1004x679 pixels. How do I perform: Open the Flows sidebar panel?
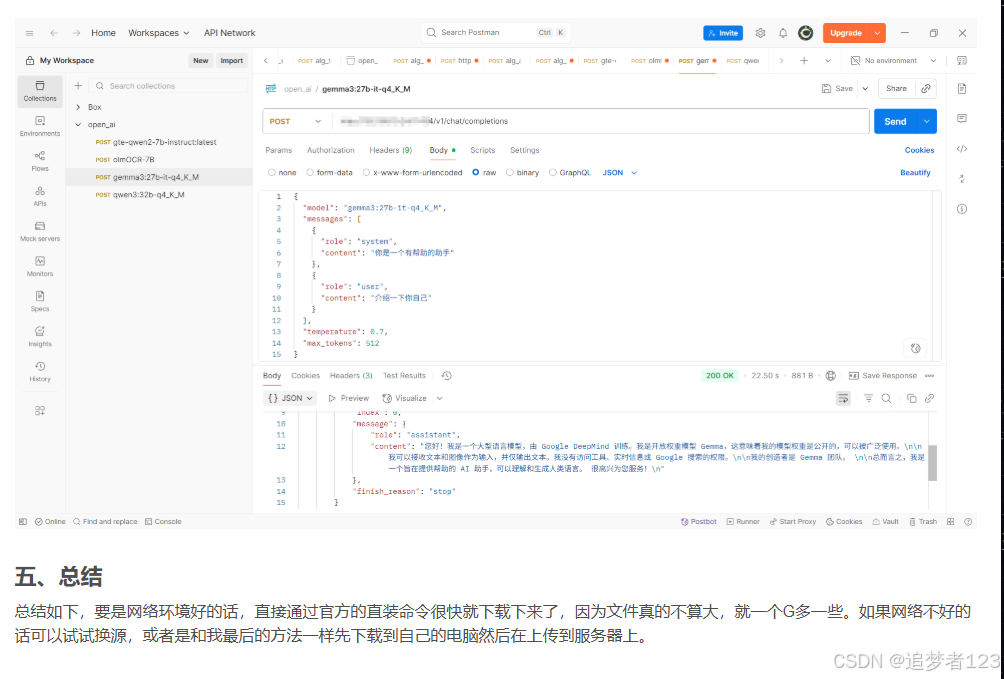point(40,161)
